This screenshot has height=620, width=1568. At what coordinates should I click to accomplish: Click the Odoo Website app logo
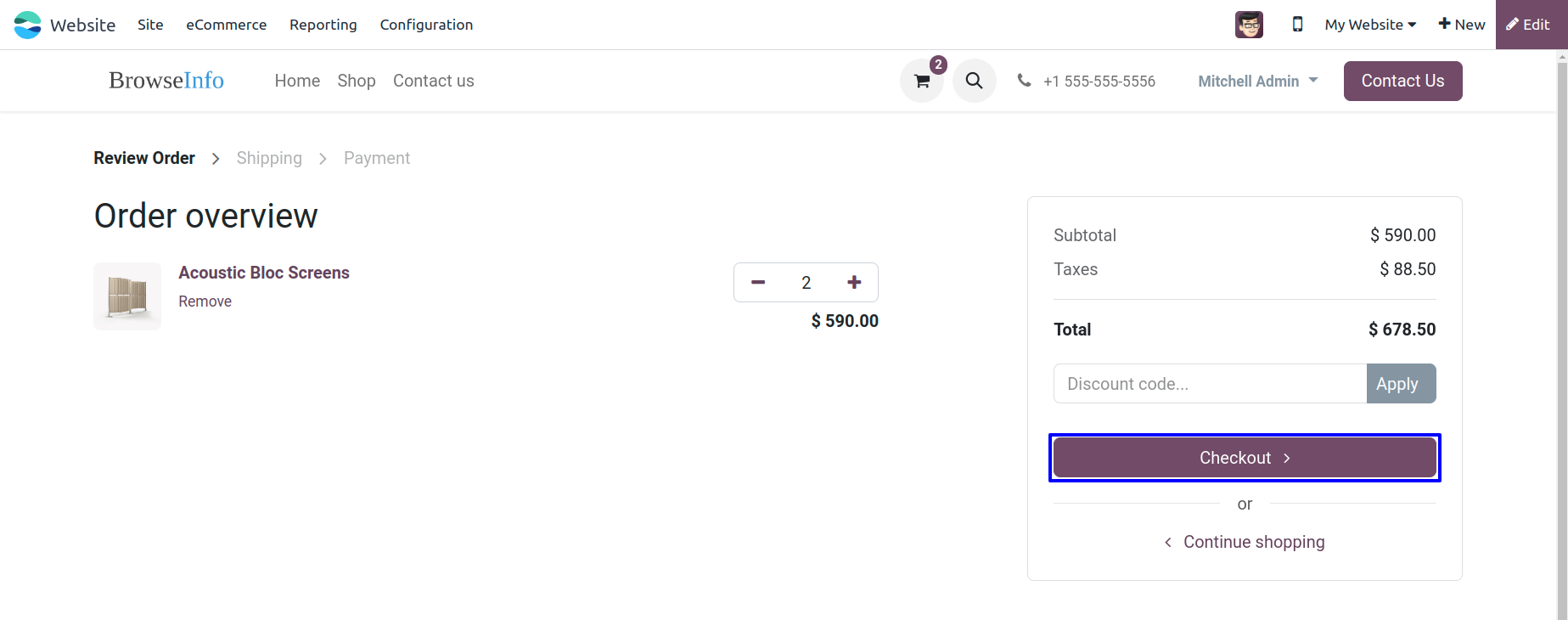coord(28,25)
